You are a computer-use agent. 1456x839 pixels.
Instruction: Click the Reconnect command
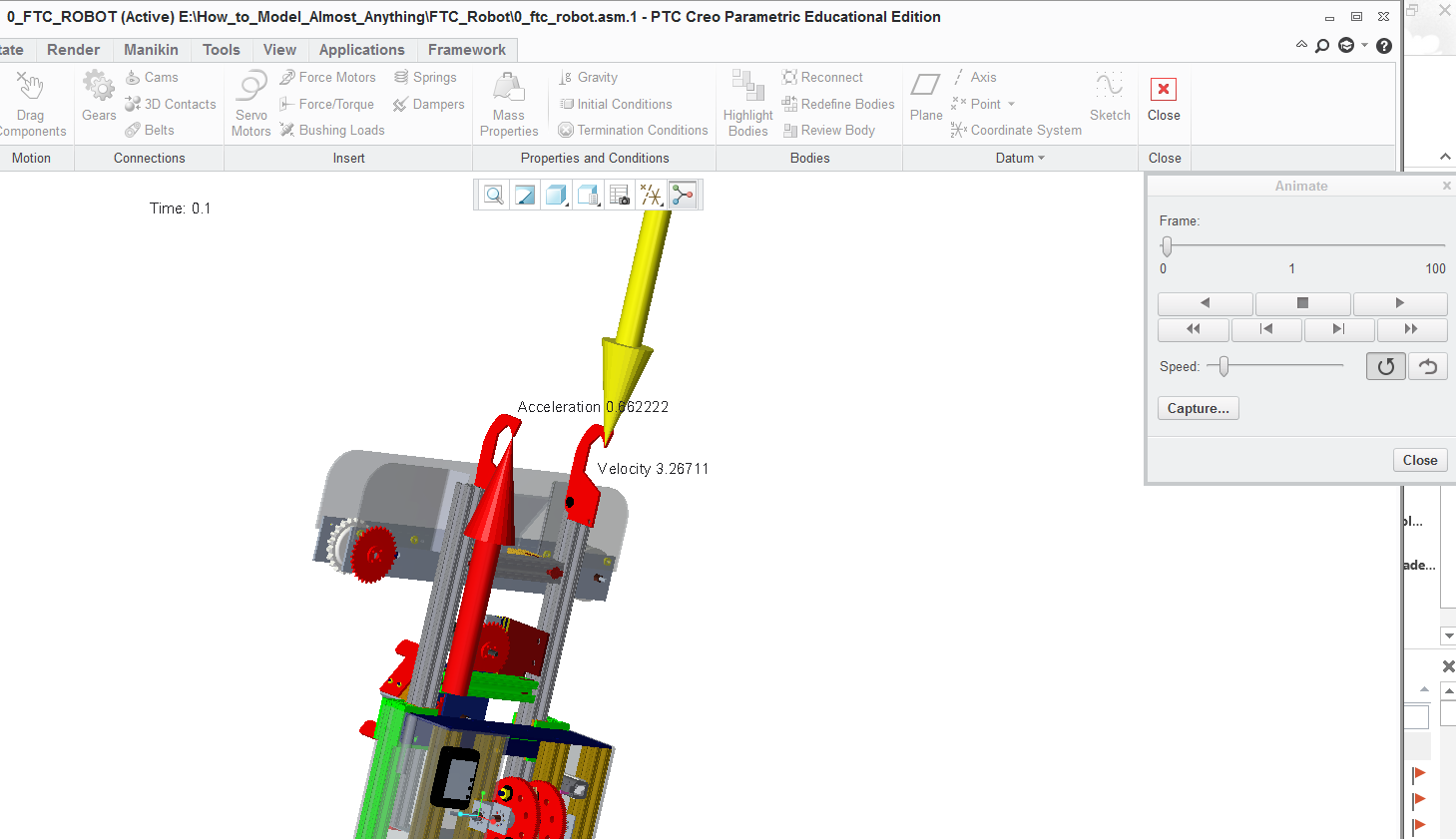(822, 77)
